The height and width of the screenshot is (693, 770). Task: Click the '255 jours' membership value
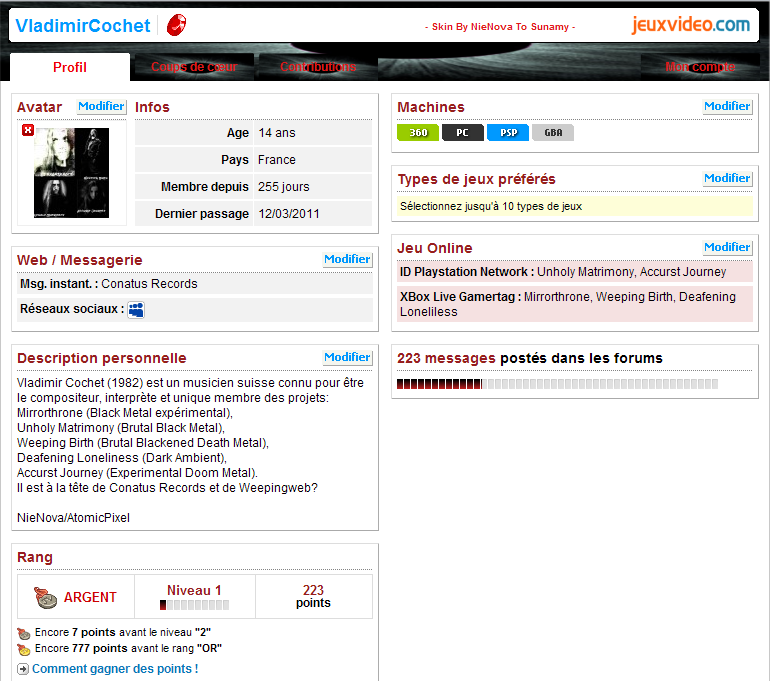pos(284,187)
